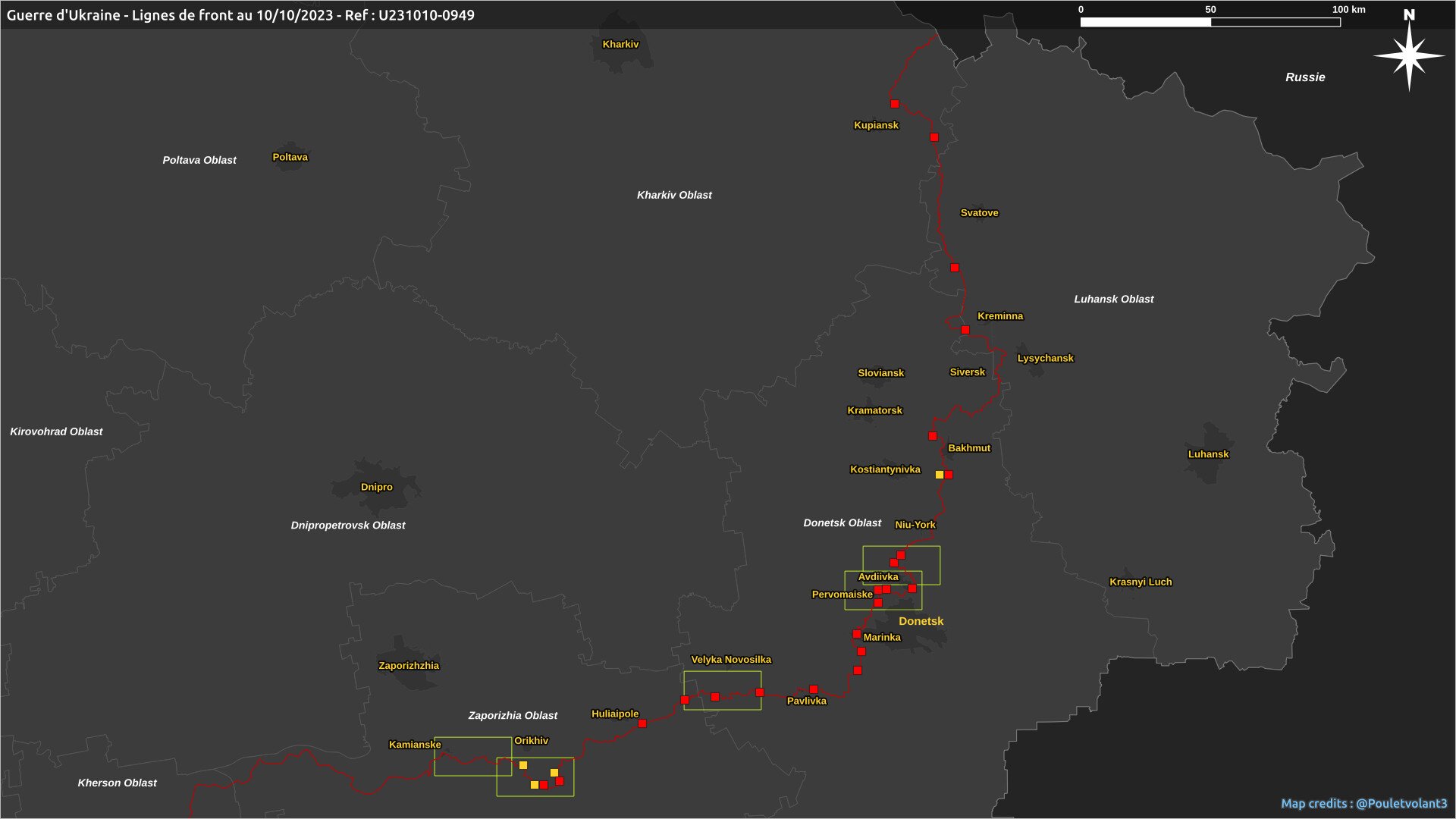Select the red marker beside the Kreminna label
The image size is (1456, 819).
[x=965, y=330]
